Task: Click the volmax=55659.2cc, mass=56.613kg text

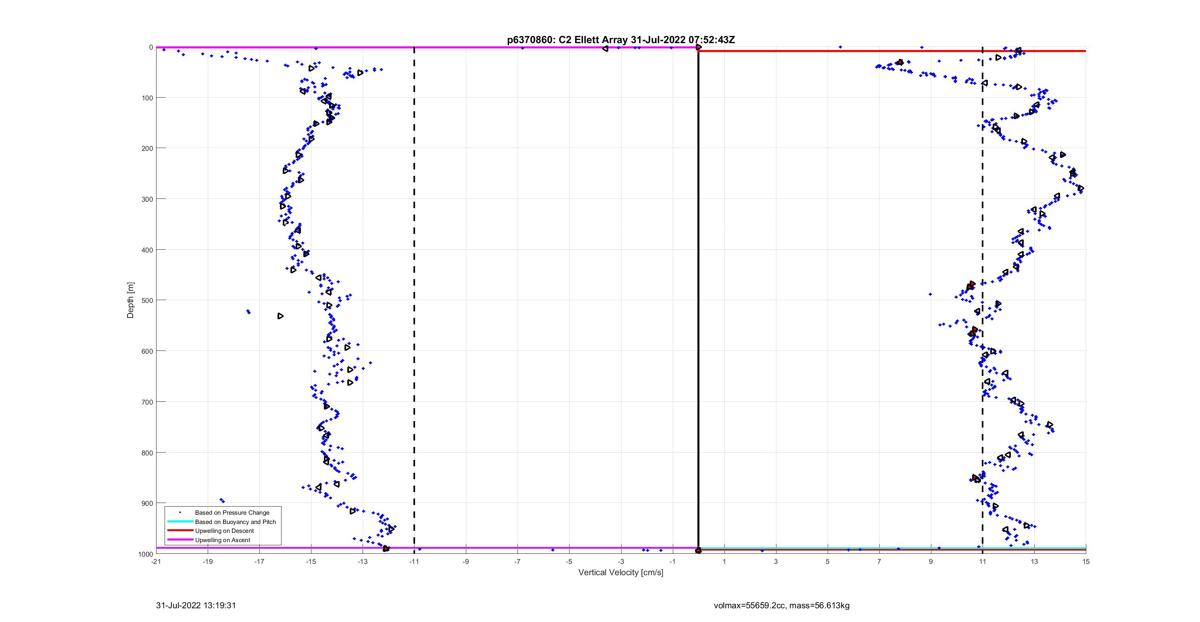Action: point(781,605)
